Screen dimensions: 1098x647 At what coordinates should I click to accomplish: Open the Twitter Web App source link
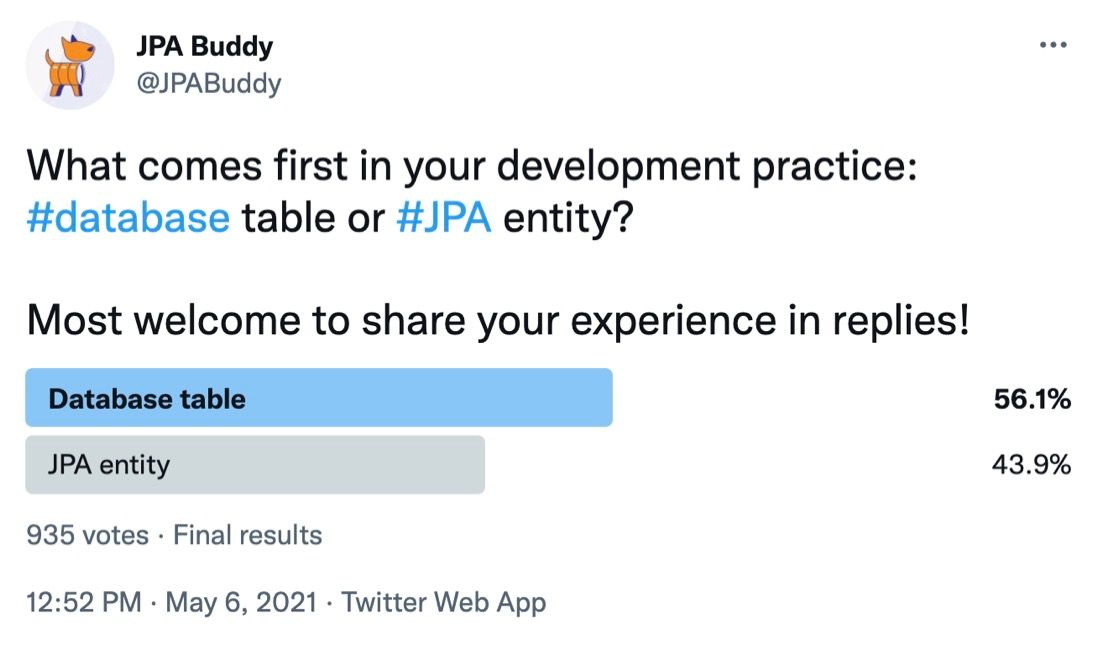444,602
